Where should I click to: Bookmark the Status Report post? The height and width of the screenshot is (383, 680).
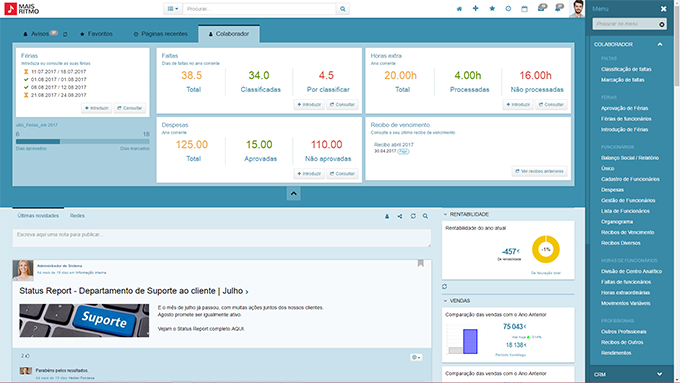pyautogui.click(x=421, y=263)
